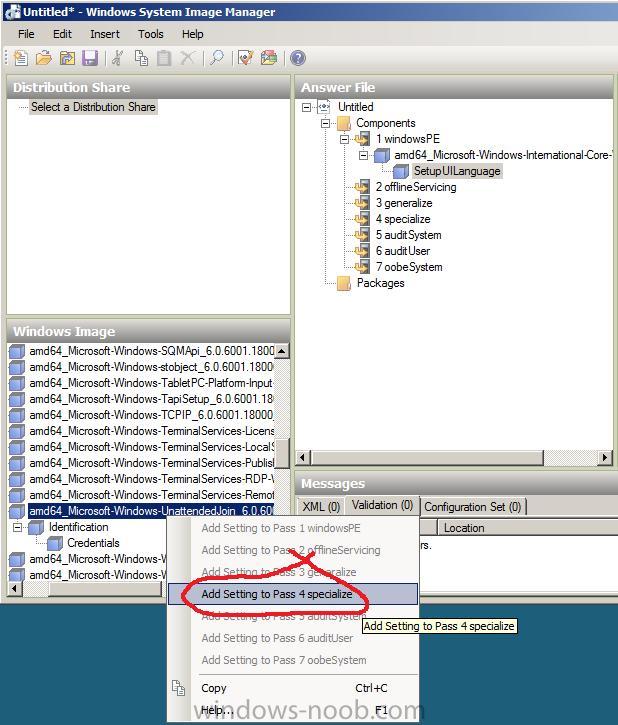
Task: Collapse the Identification node
Action: pos(18,527)
